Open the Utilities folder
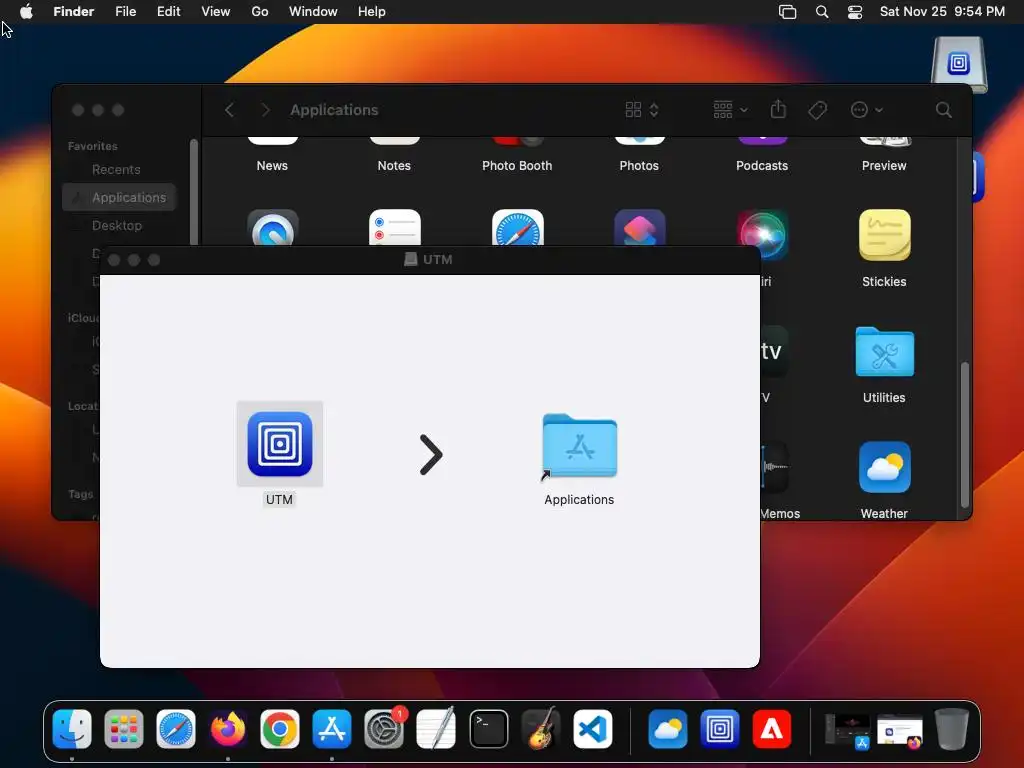This screenshot has height=768, width=1024. click(x=884, y=352)
